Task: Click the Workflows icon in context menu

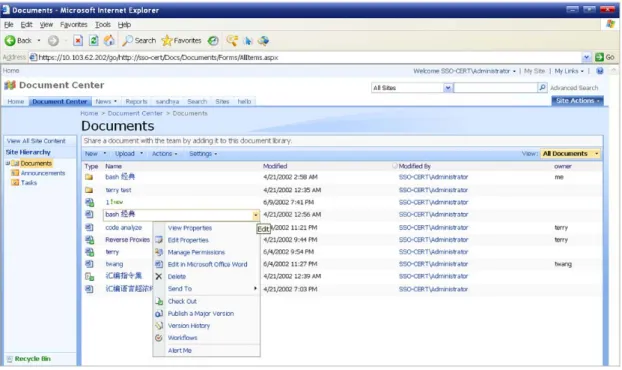Action: 159,338
